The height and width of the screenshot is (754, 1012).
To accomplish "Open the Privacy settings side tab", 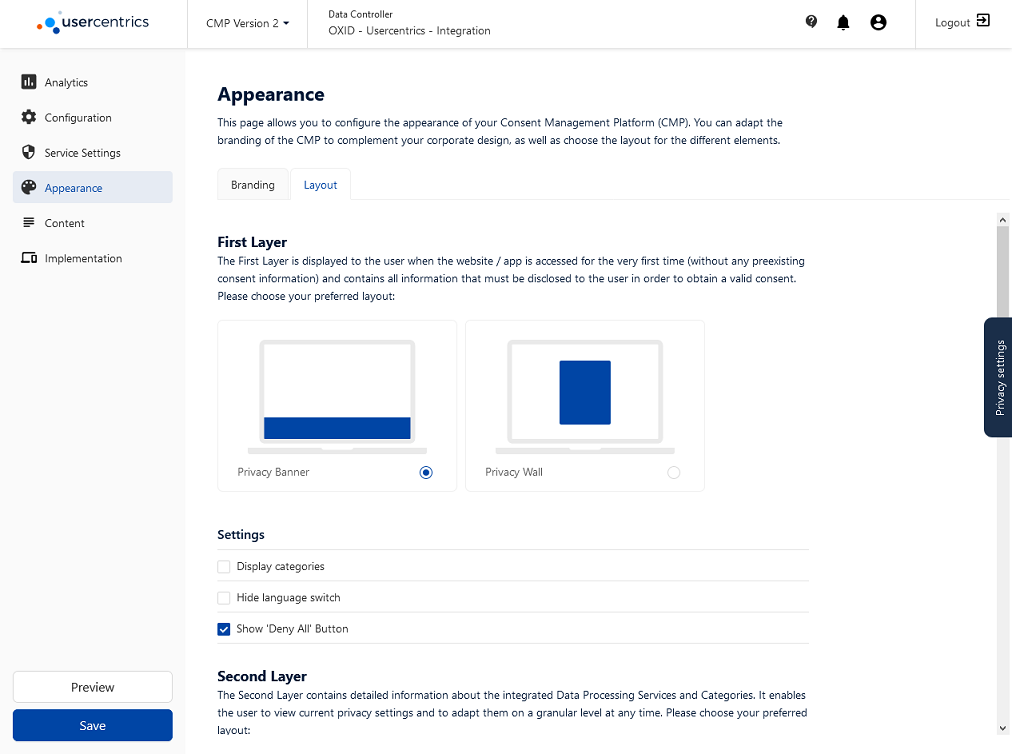I will pyautogui.click(x=999, y=377).
